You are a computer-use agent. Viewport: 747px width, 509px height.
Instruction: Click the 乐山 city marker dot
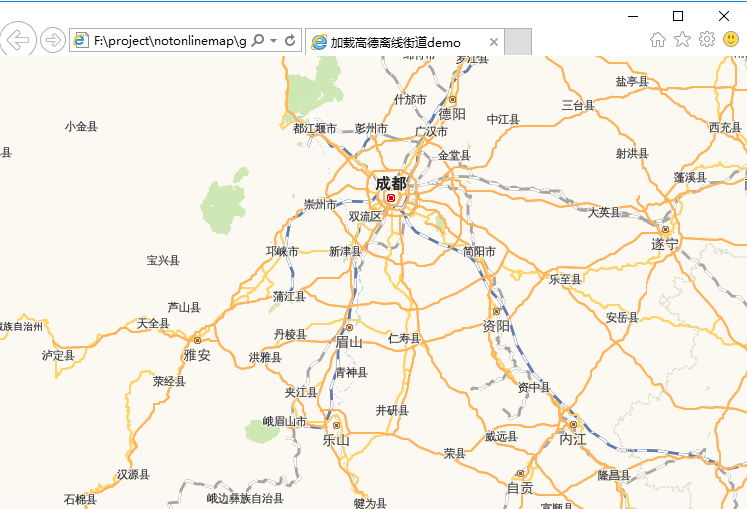pyautogui.click(x=336, y=425)
